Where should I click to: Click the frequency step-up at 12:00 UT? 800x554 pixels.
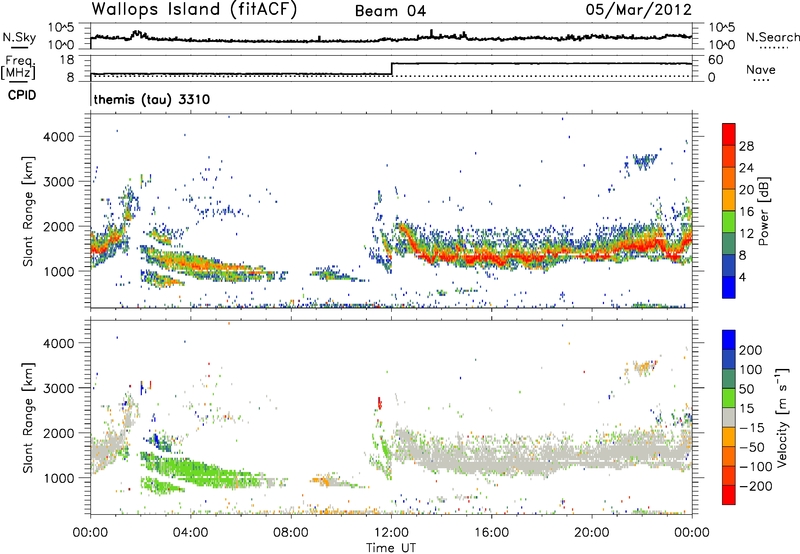[391, 68]
